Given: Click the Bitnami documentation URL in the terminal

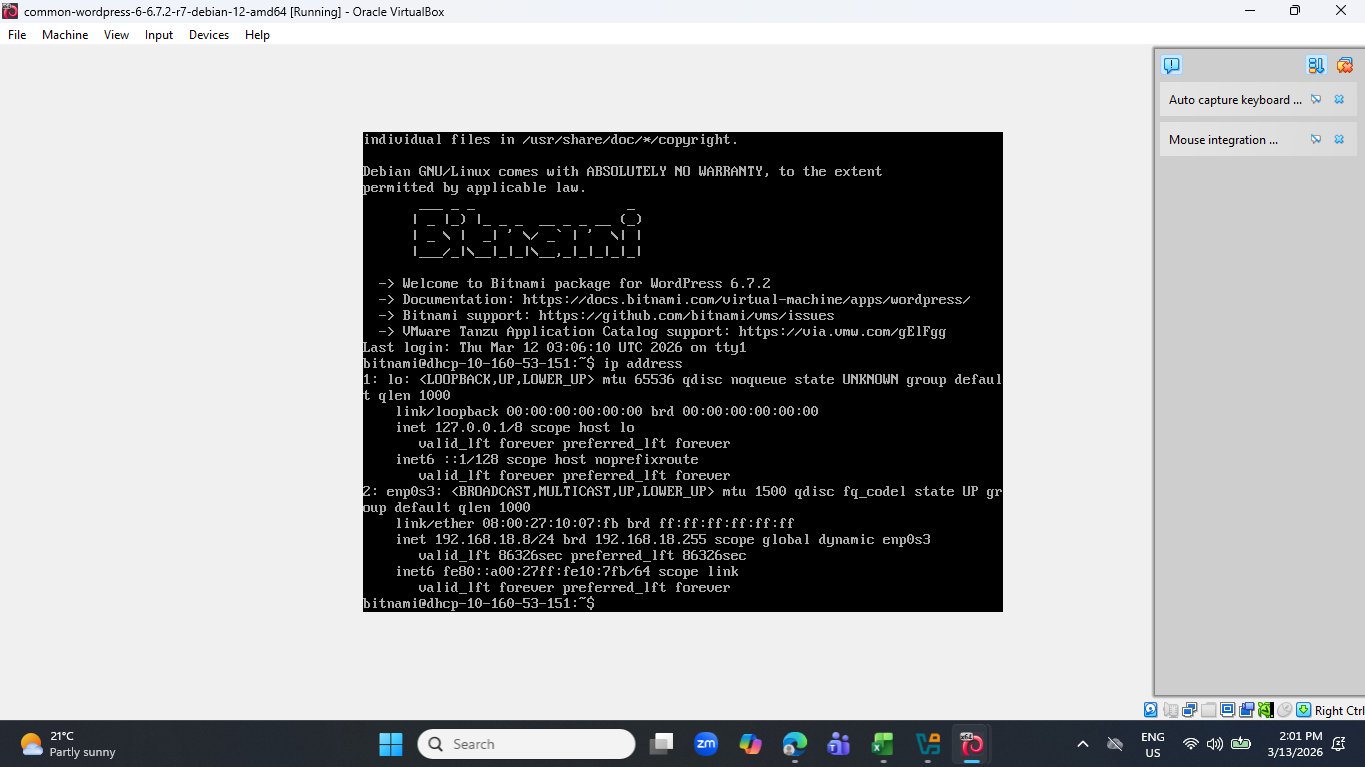Looking at the screenshot, I should coord(746,300).
